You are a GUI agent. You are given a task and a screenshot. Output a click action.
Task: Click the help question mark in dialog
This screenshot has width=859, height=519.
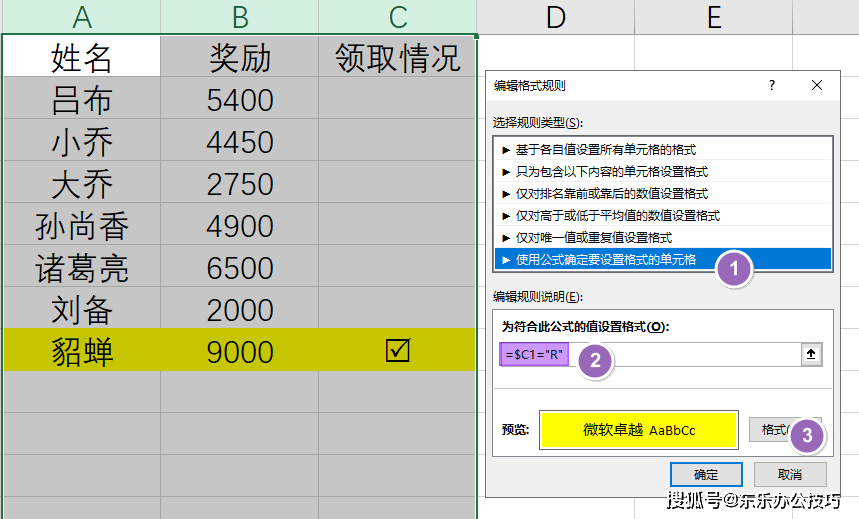[x=771, y=86]
